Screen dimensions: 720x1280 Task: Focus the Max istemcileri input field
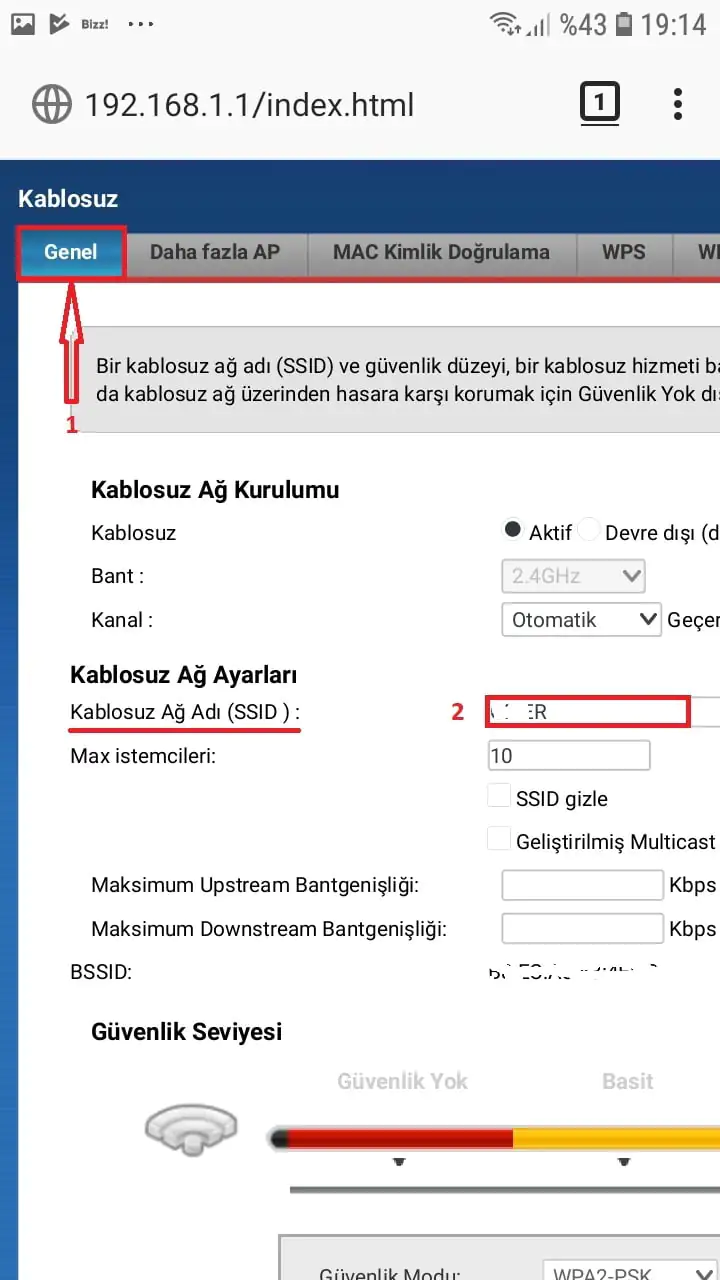[x=569, y=755]
